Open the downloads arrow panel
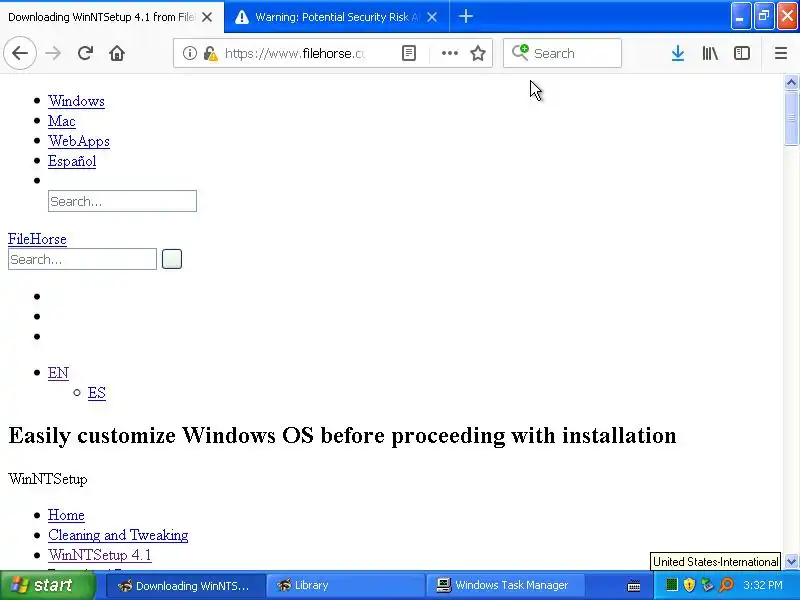 point(678,53)
